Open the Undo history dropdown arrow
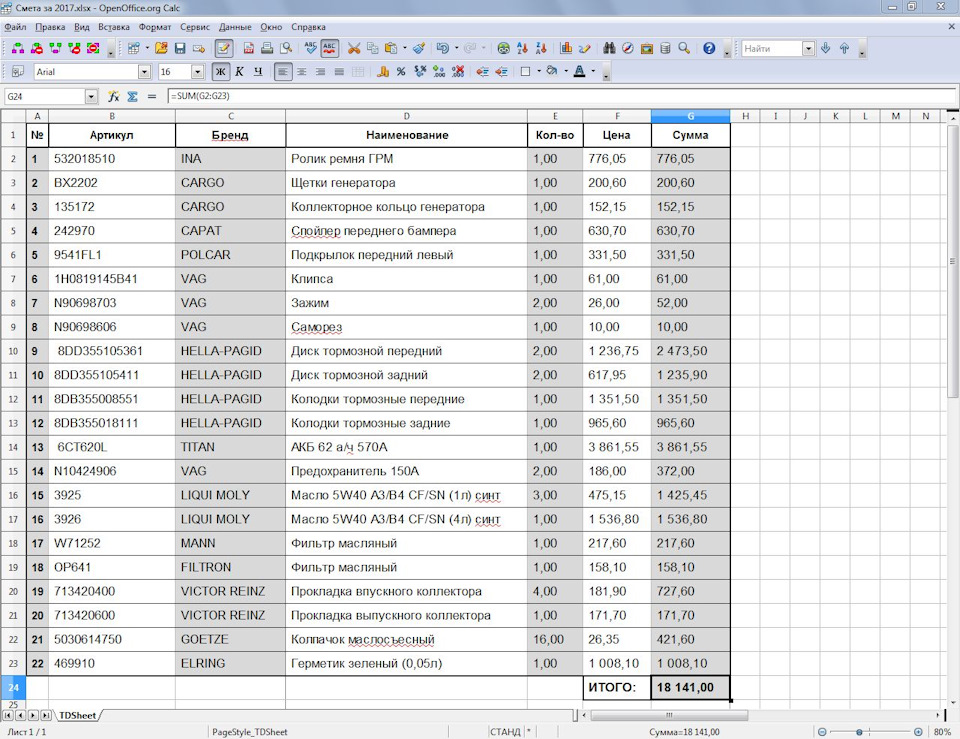Viewport: 960px width, 739px height. tap(456, 48)
